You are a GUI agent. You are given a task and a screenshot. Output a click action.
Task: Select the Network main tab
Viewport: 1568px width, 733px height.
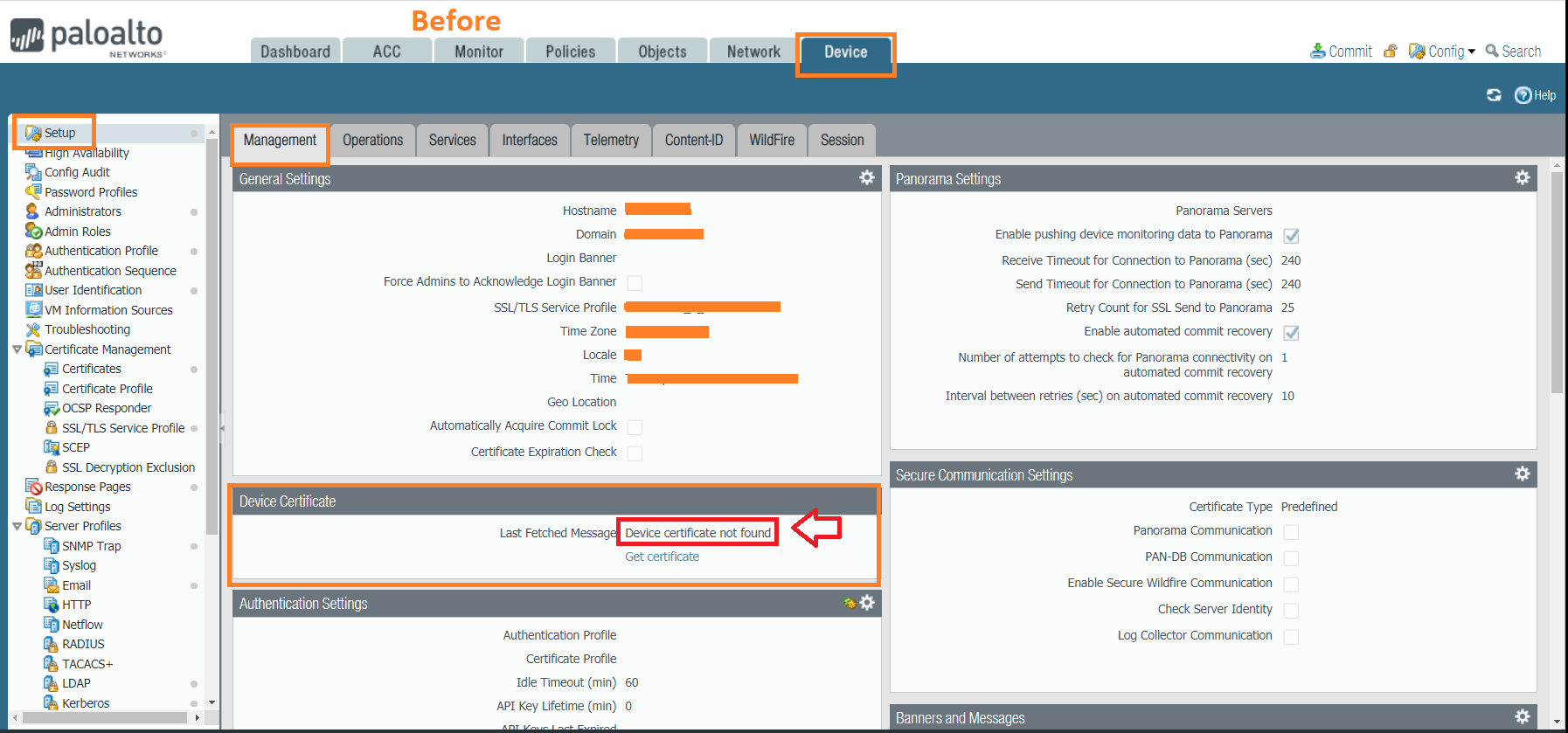(x=753, y=52)
